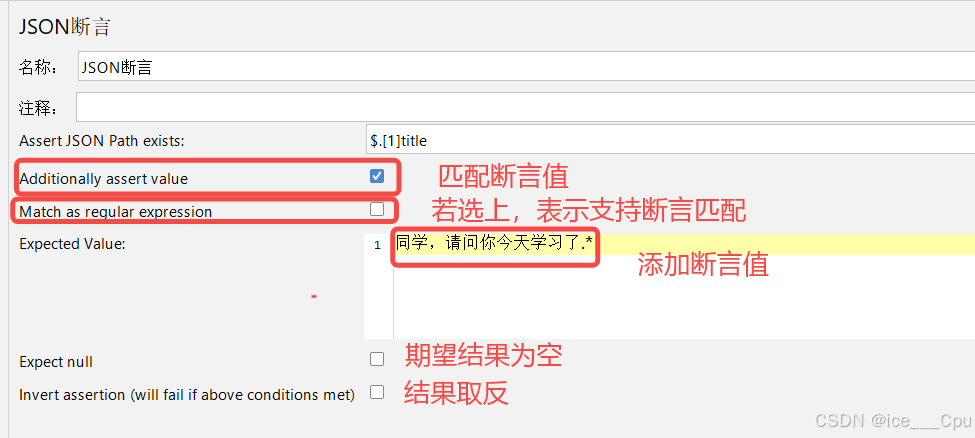Click the Match as regular expression label
The height and width of the screenshot is (438, 975).
tap(116, 212)
